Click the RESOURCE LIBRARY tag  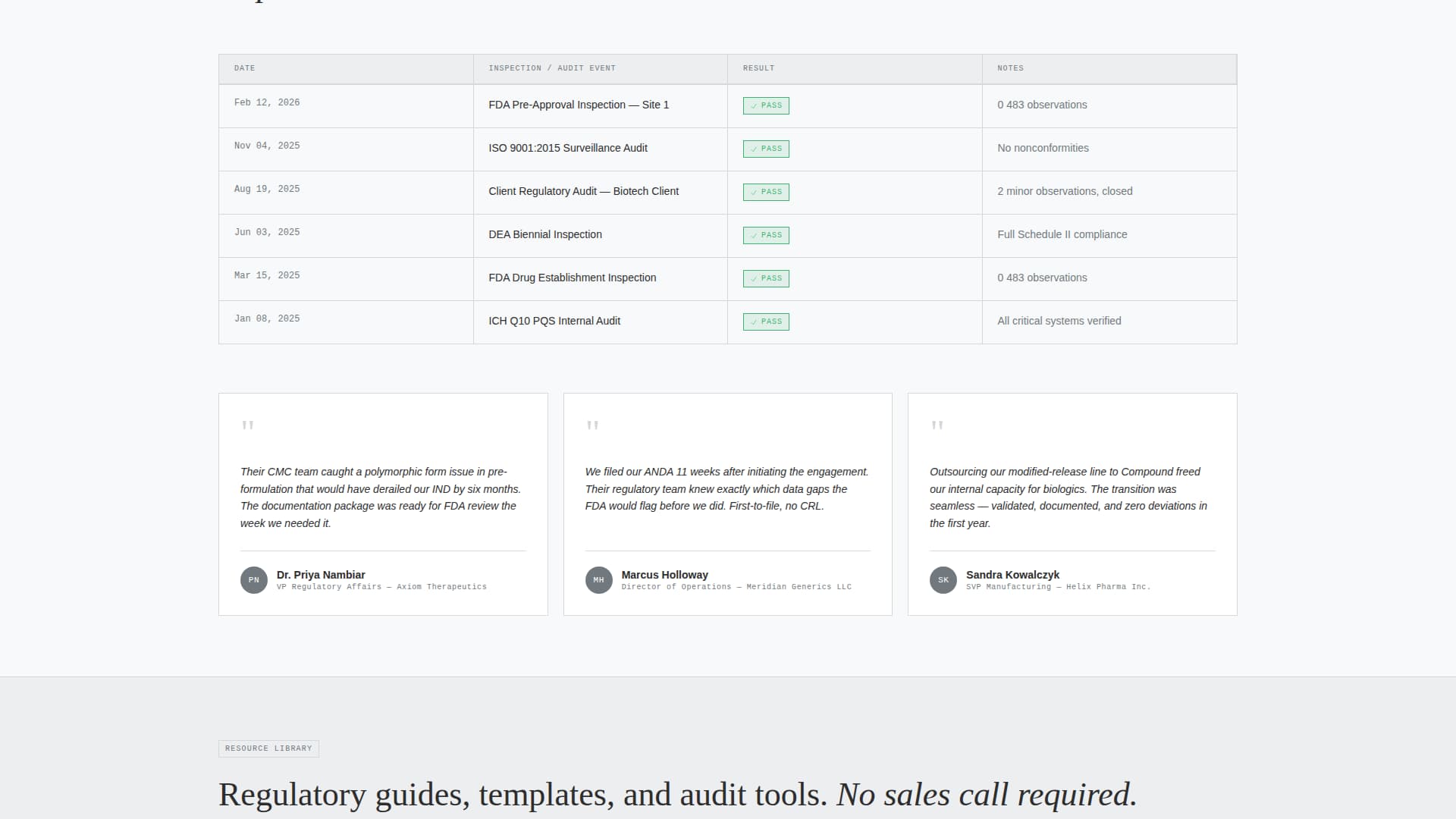(x=268, y=748)
